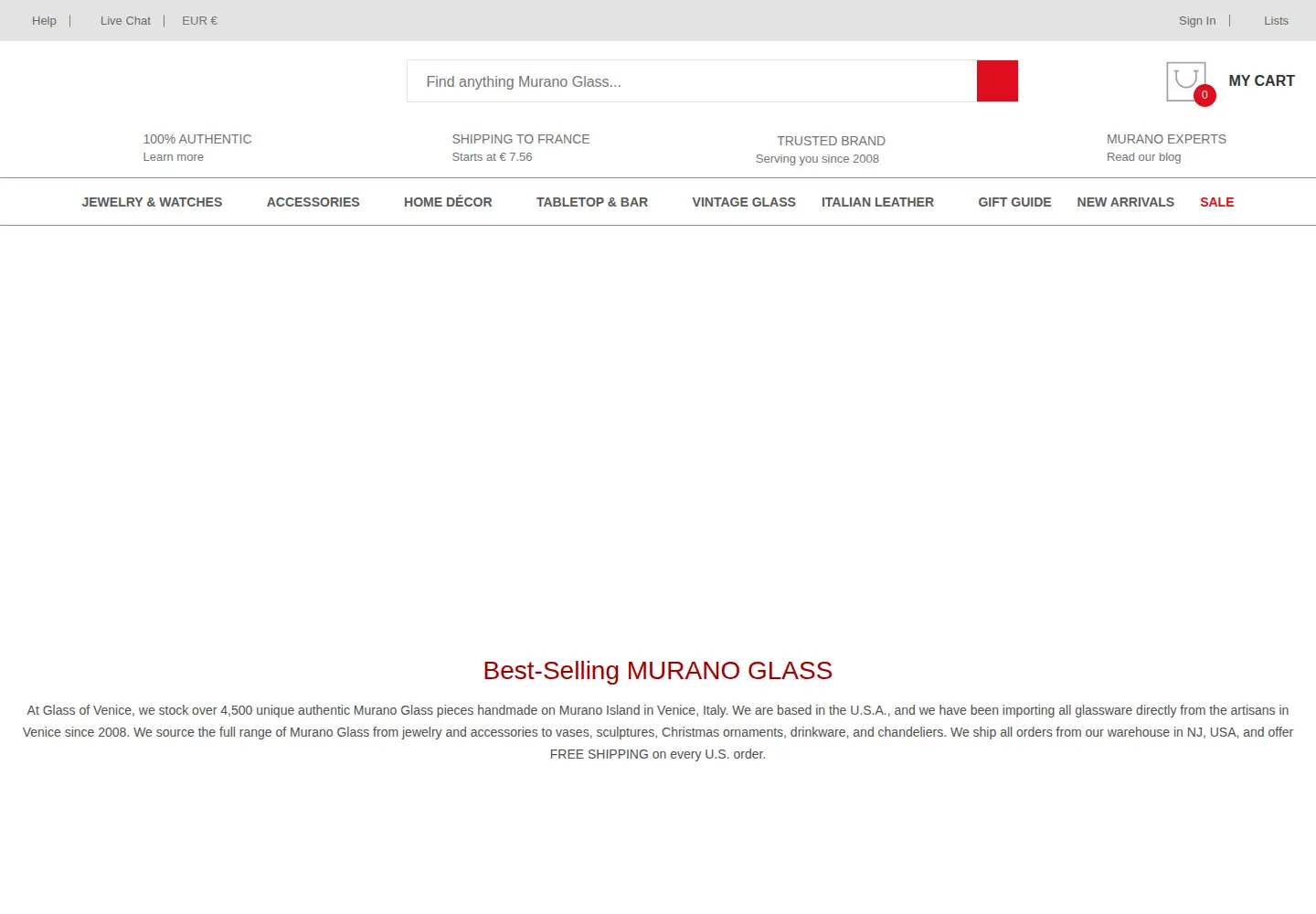Open the Gift Guide menu
This screenshot has height=914, width=1316.
(1014, 202)
